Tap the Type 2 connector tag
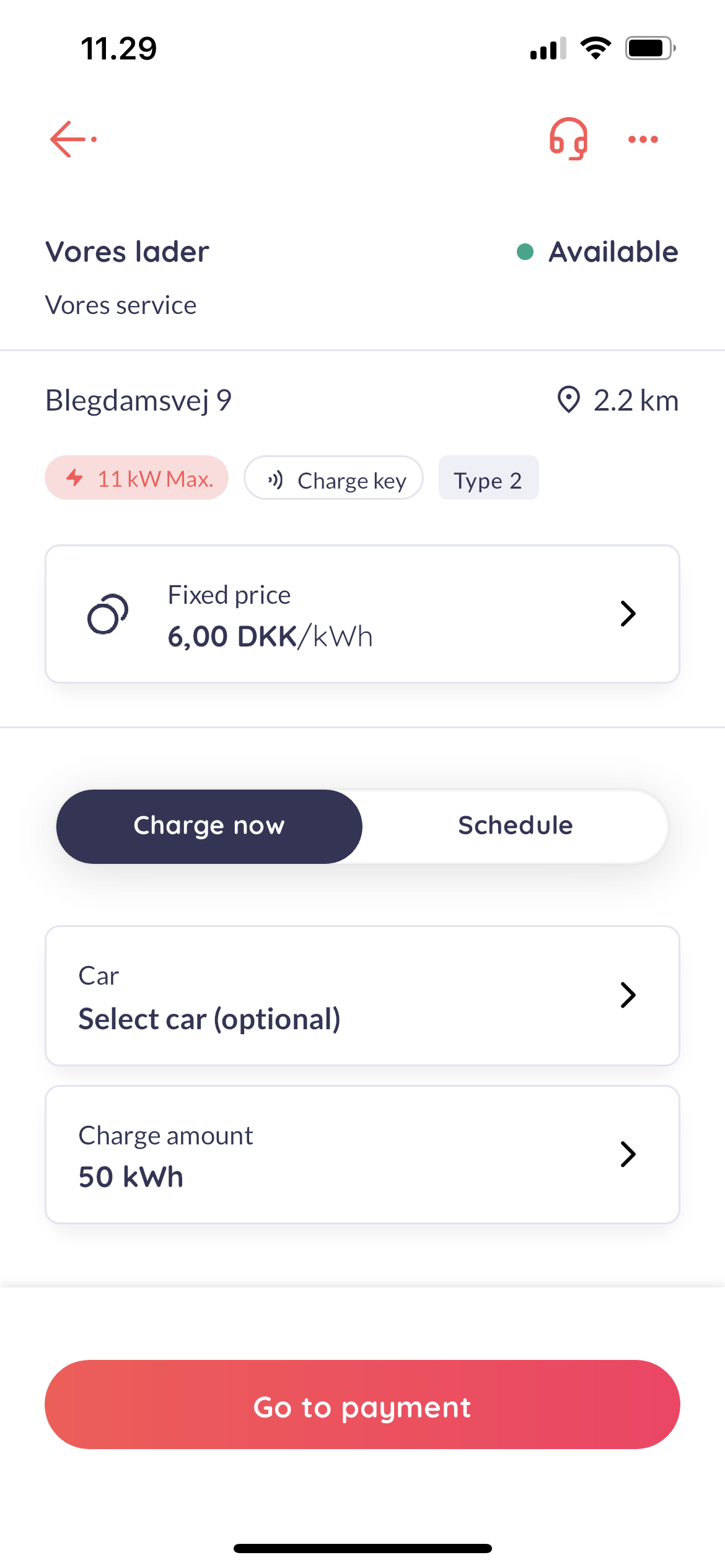Image resolution: width=725 pixels, height=1568 pixels. click(488, 479)
